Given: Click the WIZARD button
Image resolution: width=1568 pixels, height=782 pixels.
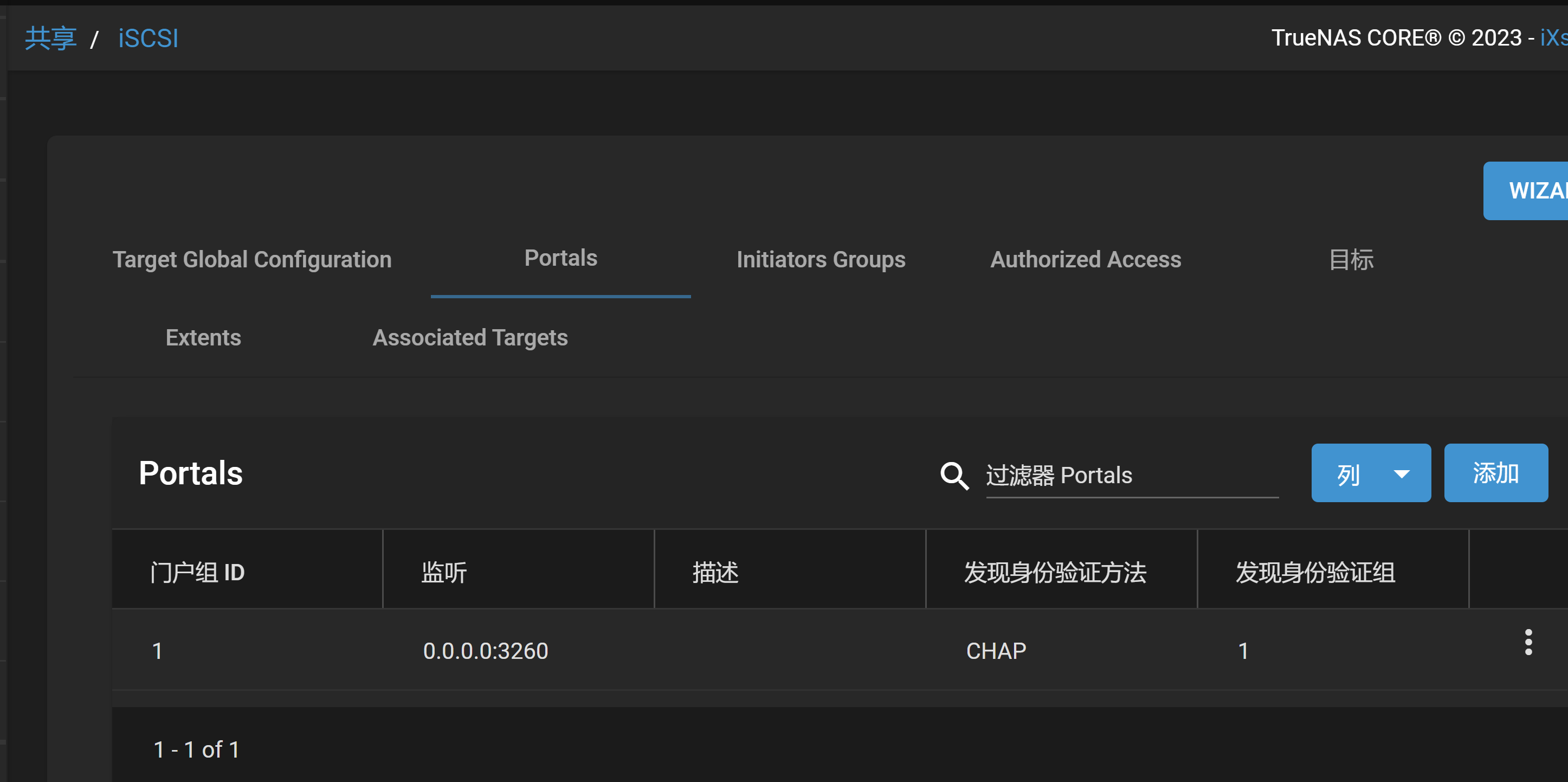Looking at the screenshot, I should click(x=1525, y=191).
